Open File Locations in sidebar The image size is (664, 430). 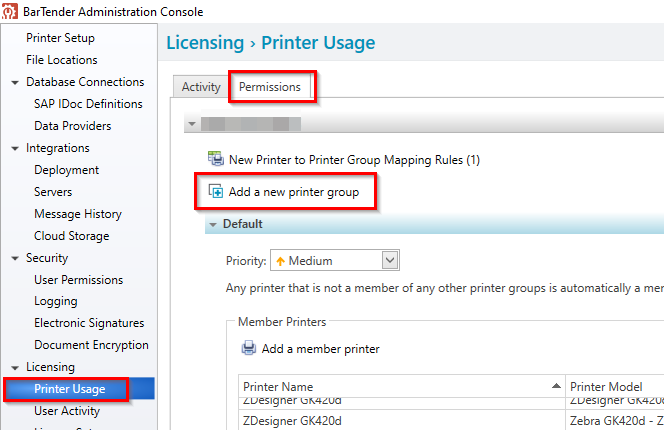(x=61, y=60)
